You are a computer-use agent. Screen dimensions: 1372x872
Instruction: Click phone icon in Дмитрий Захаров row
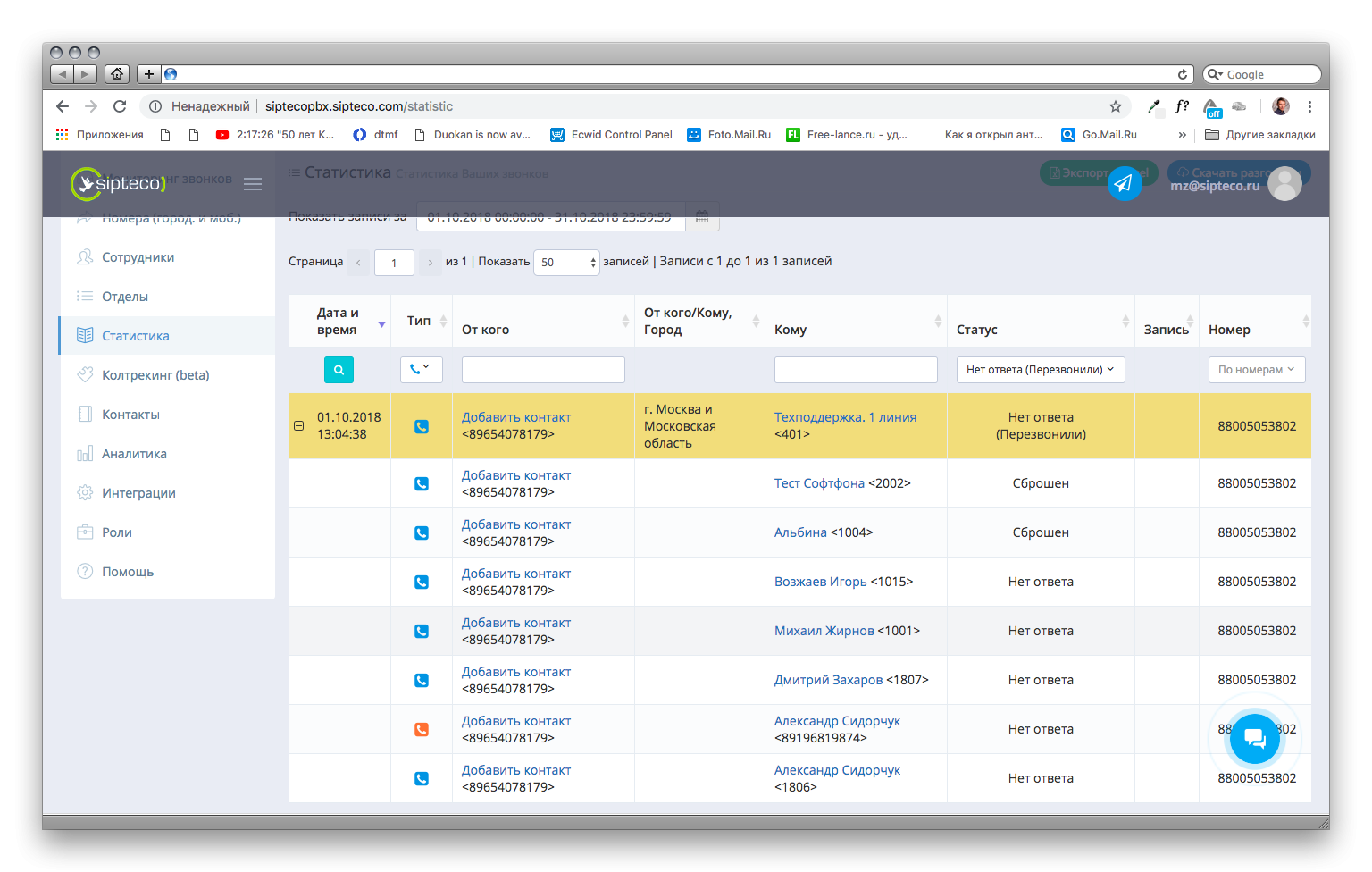[422, 680]
